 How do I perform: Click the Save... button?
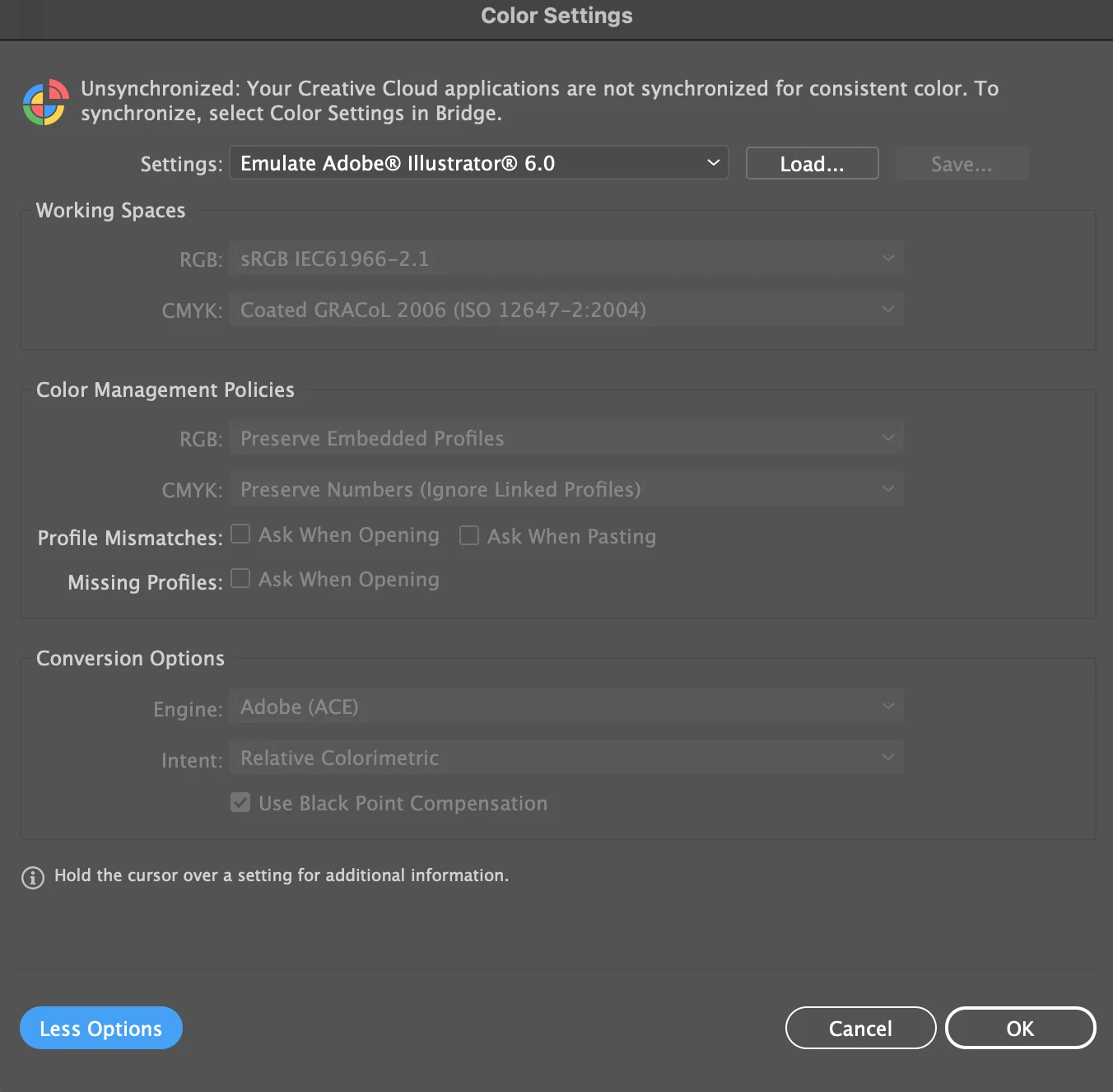coord(962,163)
